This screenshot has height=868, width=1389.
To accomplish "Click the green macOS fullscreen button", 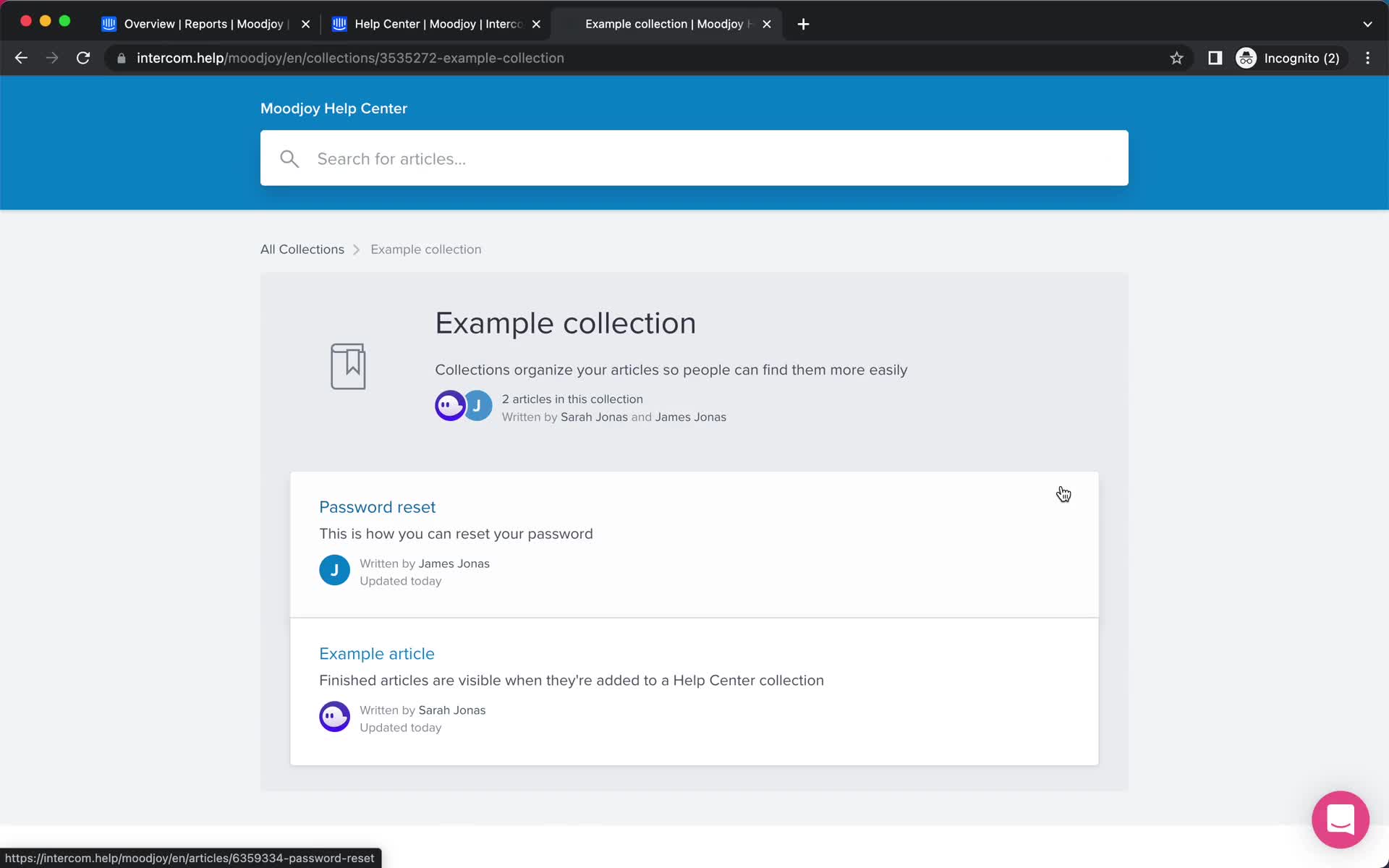I will 64,21.
